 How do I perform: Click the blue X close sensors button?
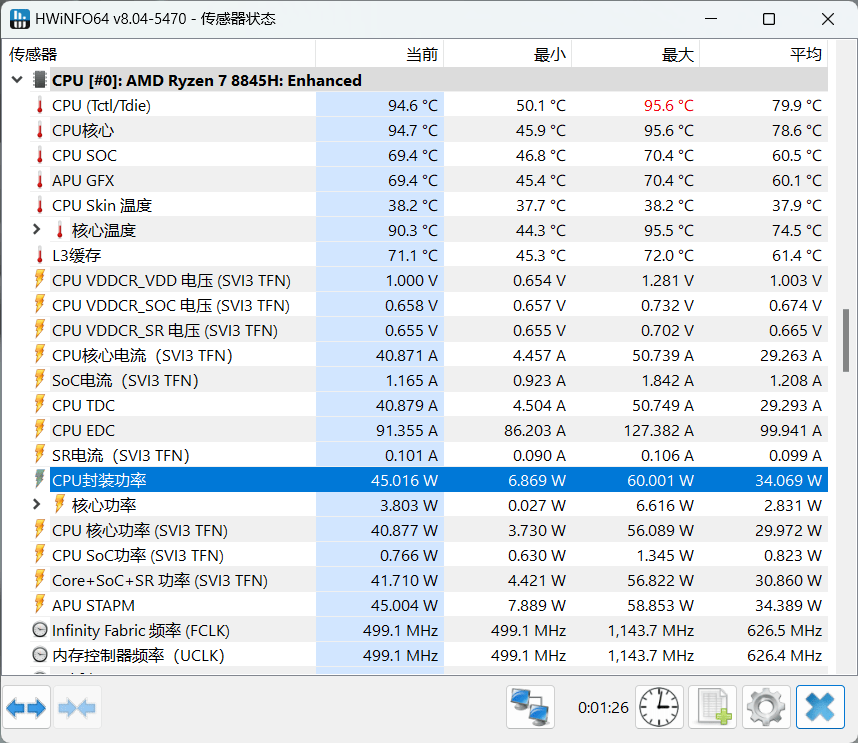point(820,707)
